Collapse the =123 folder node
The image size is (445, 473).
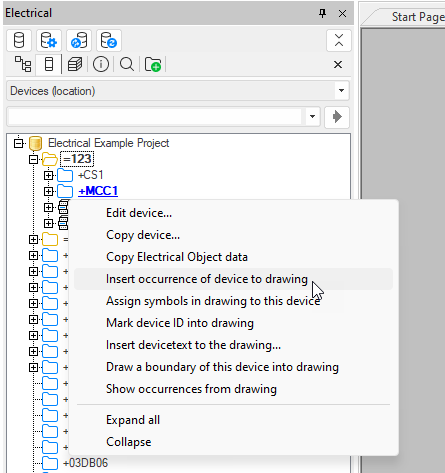(33, 159)
